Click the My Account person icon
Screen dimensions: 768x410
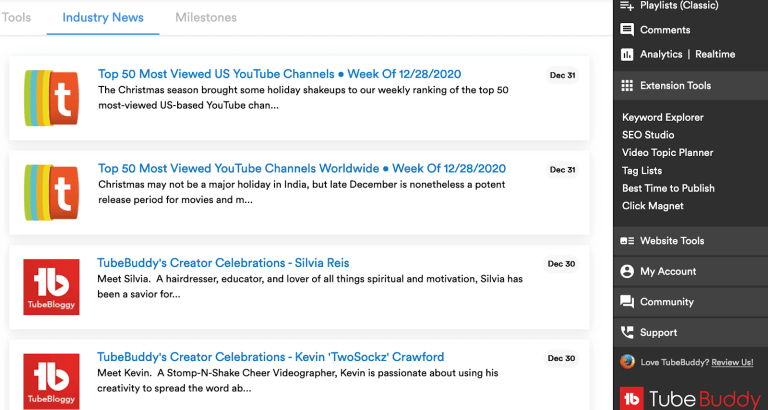tap(627, 271)
